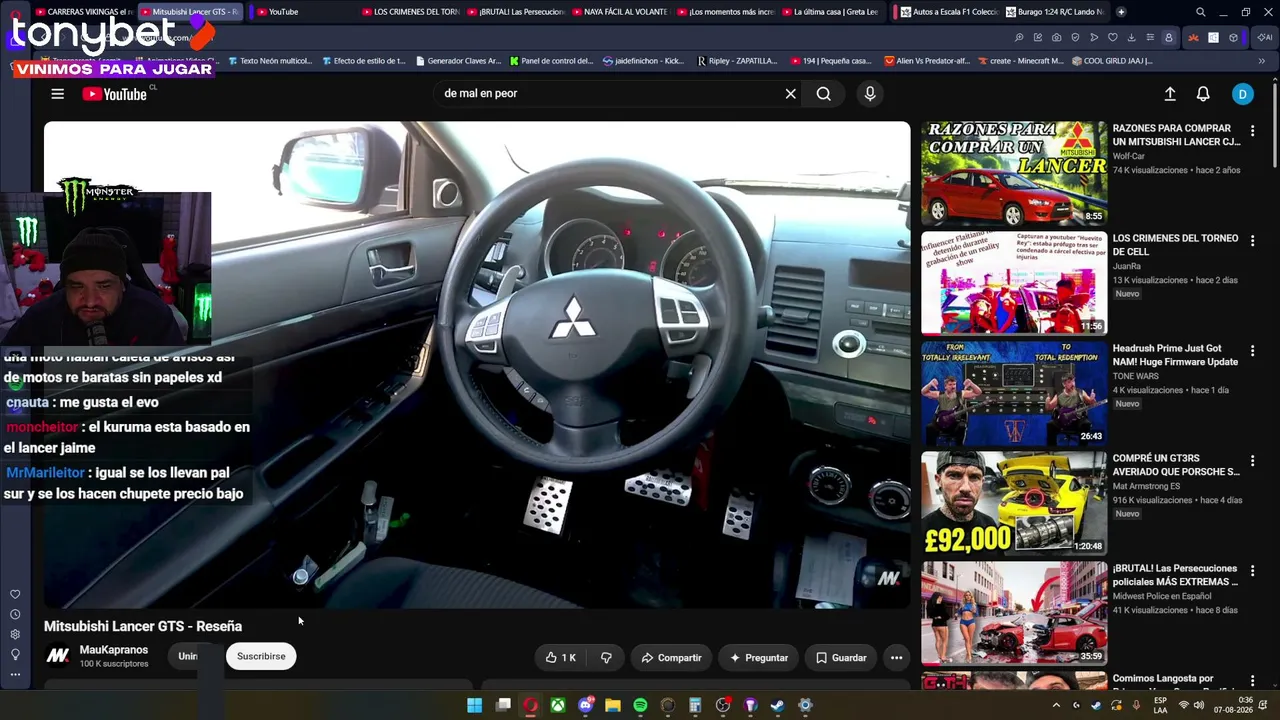Show hidden bookmarks with the chevron
This screenshot has height=720, width=1280.
tap(1262, 61)
